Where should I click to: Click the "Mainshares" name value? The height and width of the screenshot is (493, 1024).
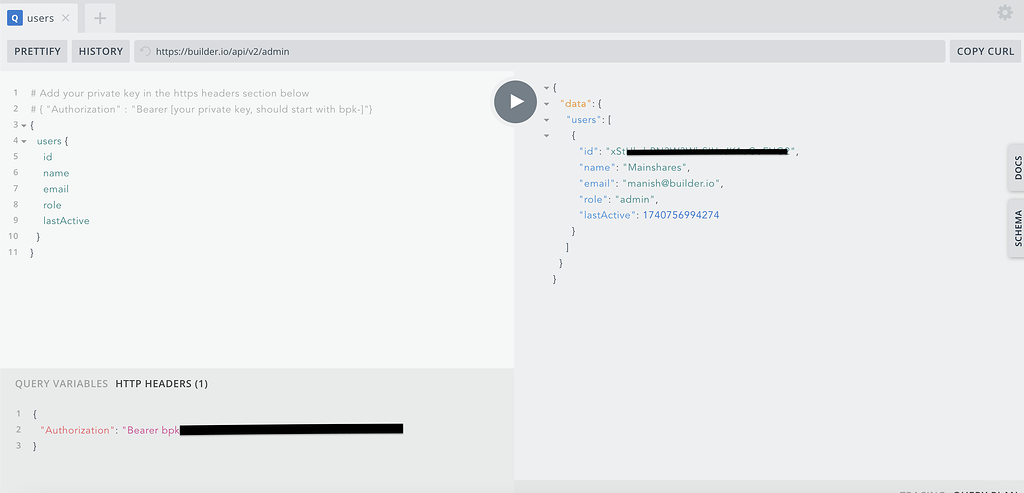(656, 167)
